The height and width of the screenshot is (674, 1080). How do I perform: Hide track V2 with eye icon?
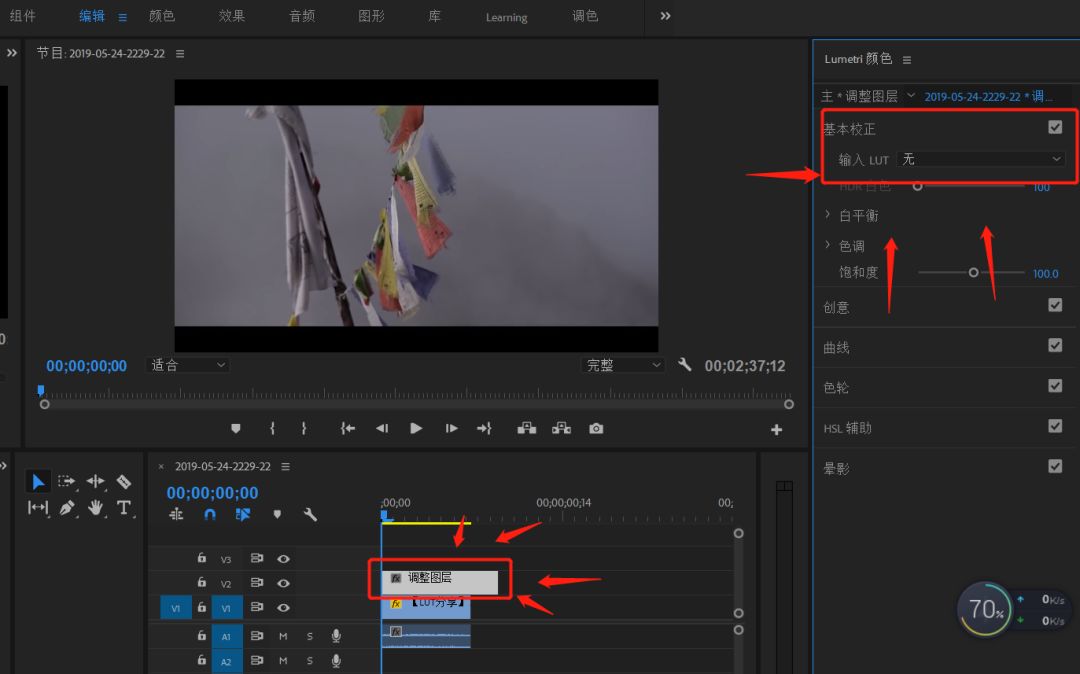coord(283,583)
